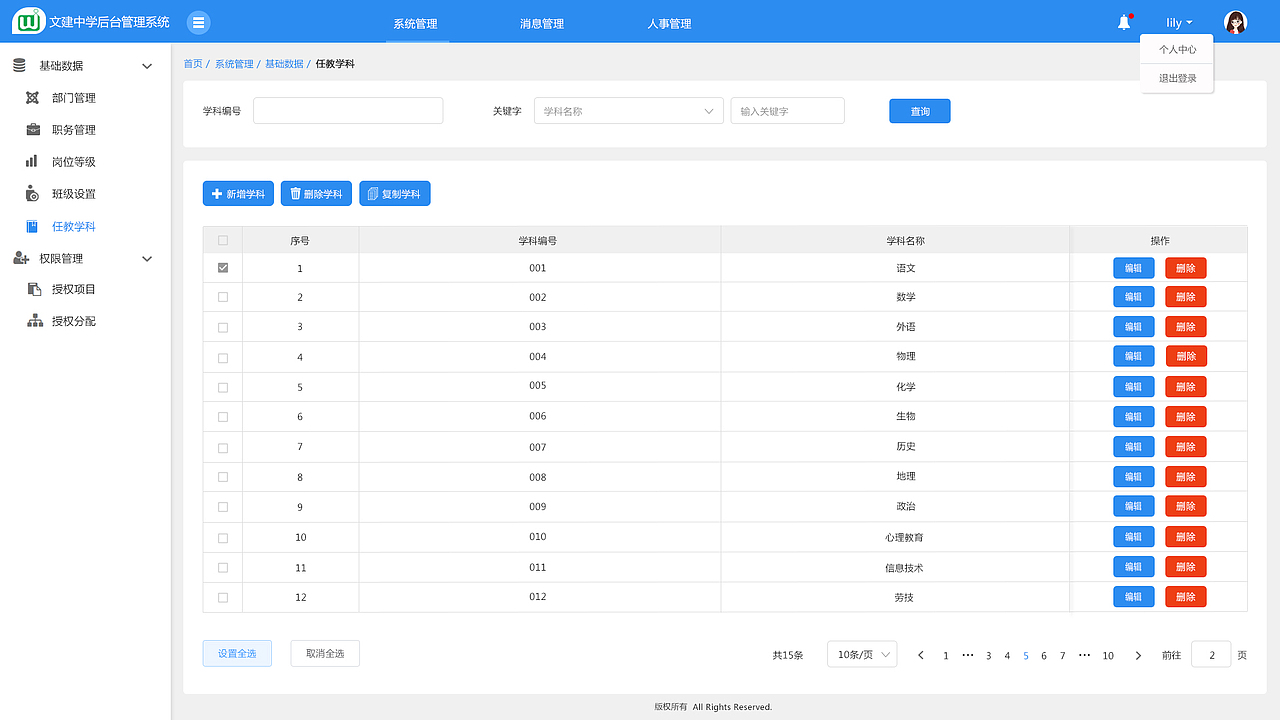The image size is (1280, 720).
Task: Uncheck the checkbox for 语文 row
Action: pyautogui.click(x=222, y=267)
